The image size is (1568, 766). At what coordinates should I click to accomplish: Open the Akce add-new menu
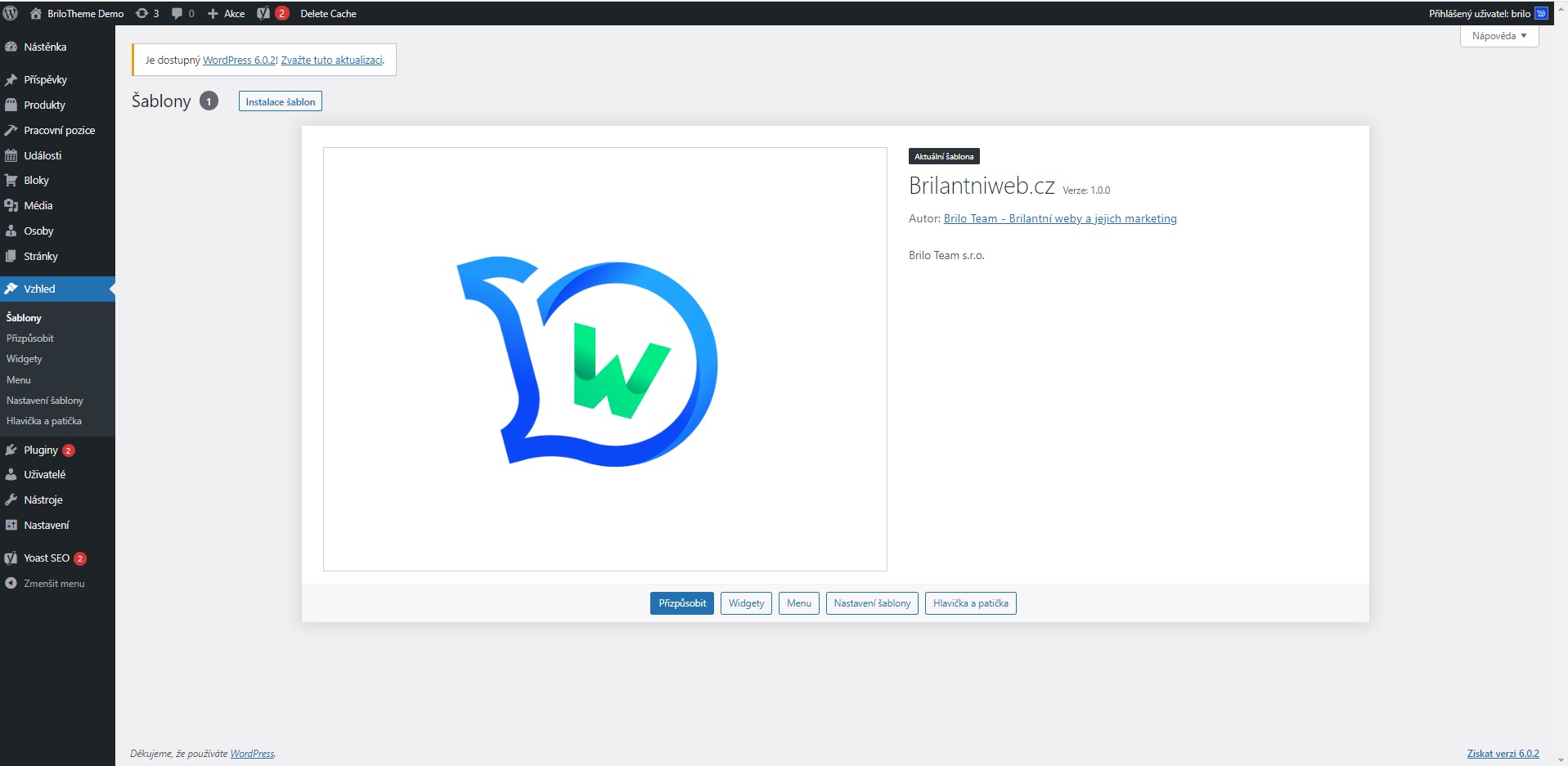227,13
